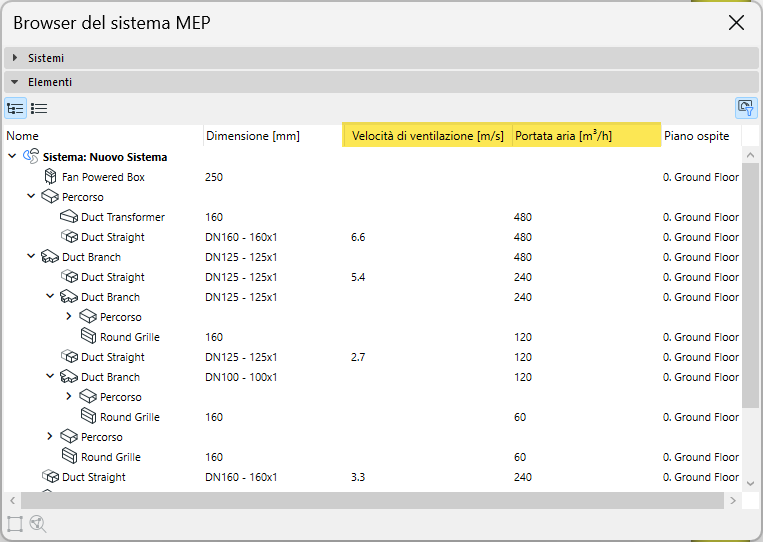Click the Portata aria column header

(563, 136)
